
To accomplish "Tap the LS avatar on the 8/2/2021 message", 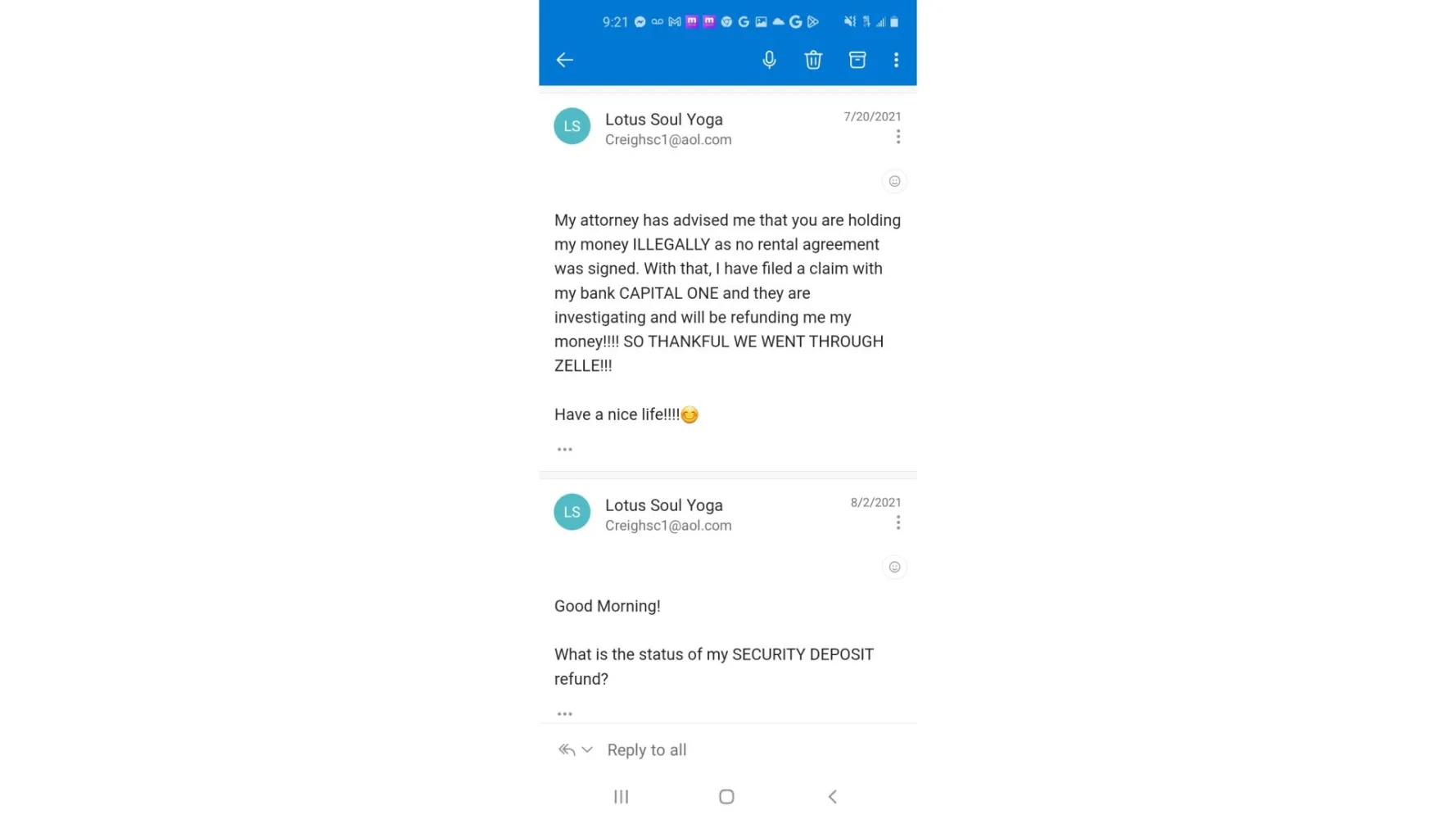I will click(x=572, y=512).
